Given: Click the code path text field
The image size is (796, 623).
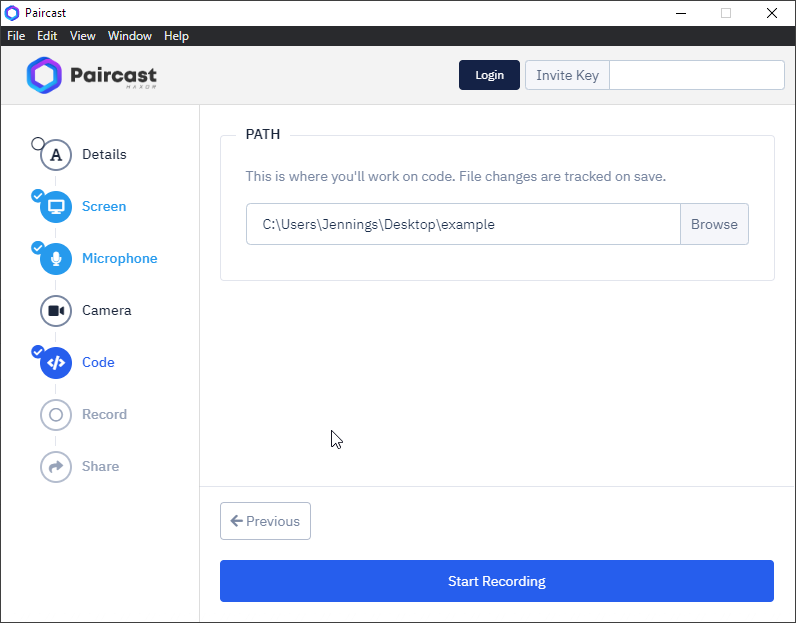Looking at the screenshot, I should click(x=463, y=225).
